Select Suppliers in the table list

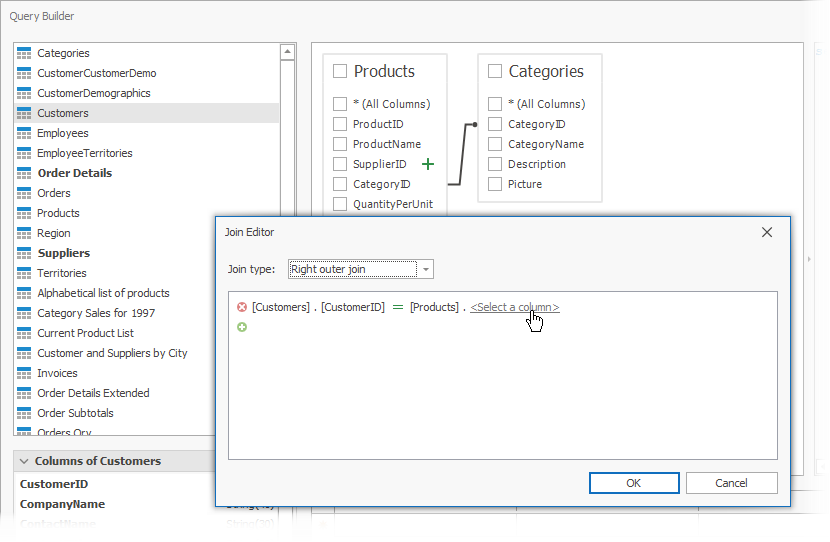63,253
